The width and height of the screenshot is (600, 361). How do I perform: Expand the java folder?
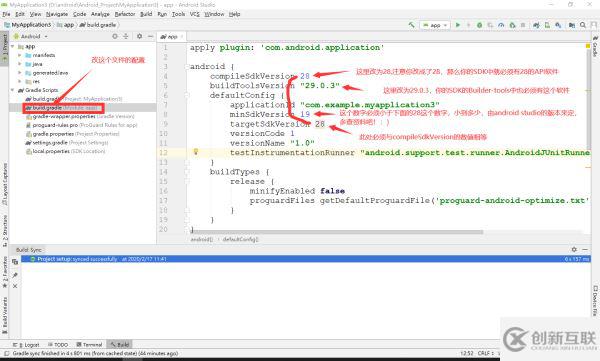click(20, 64)
